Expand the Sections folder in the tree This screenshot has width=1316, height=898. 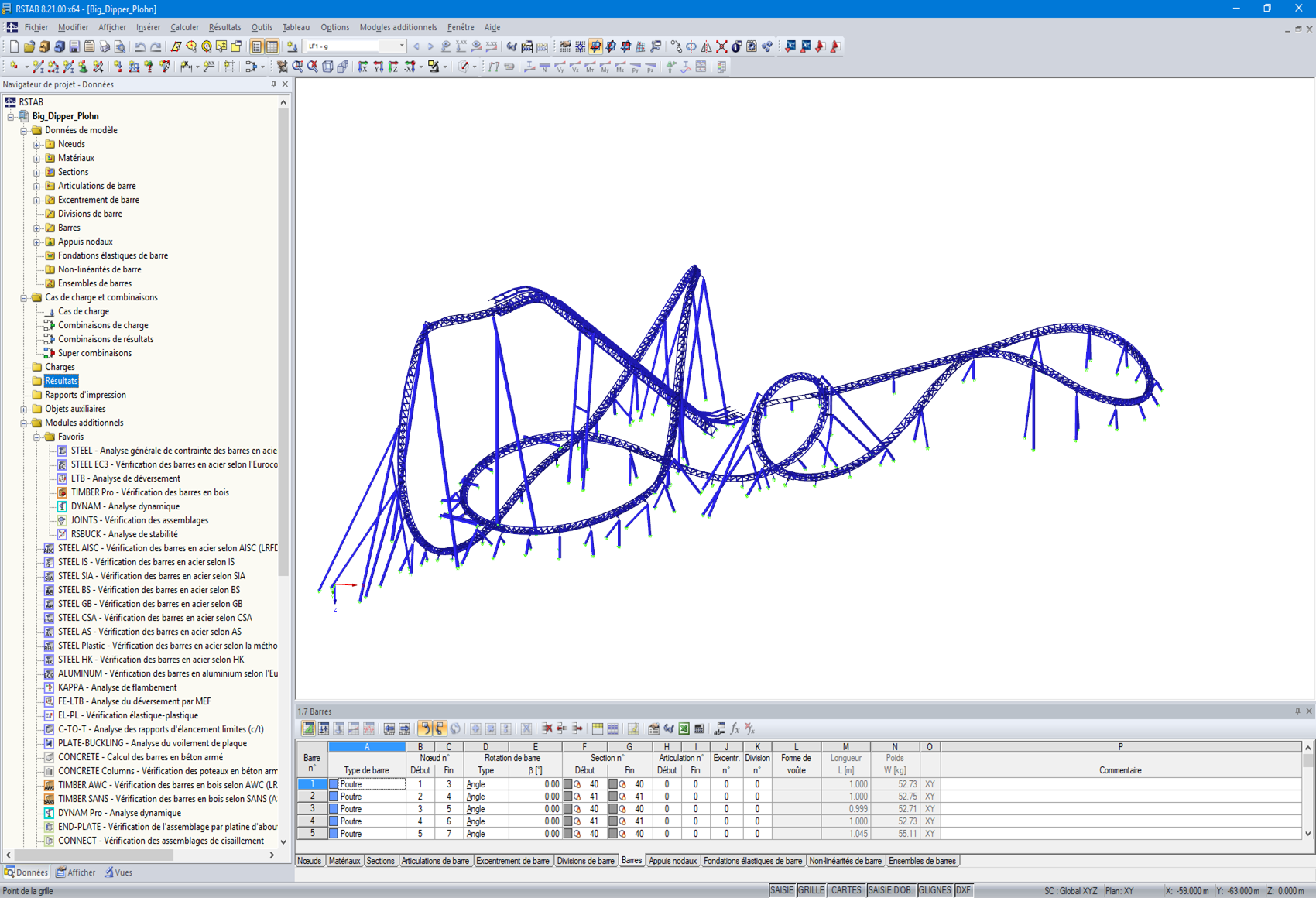pyautogui.click(x=37, y=172)
